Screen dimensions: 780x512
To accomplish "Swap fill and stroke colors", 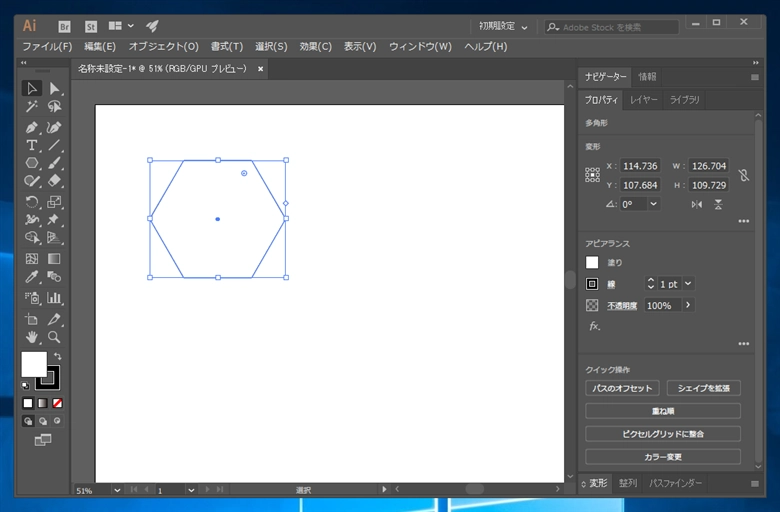I will click(58, 356).
